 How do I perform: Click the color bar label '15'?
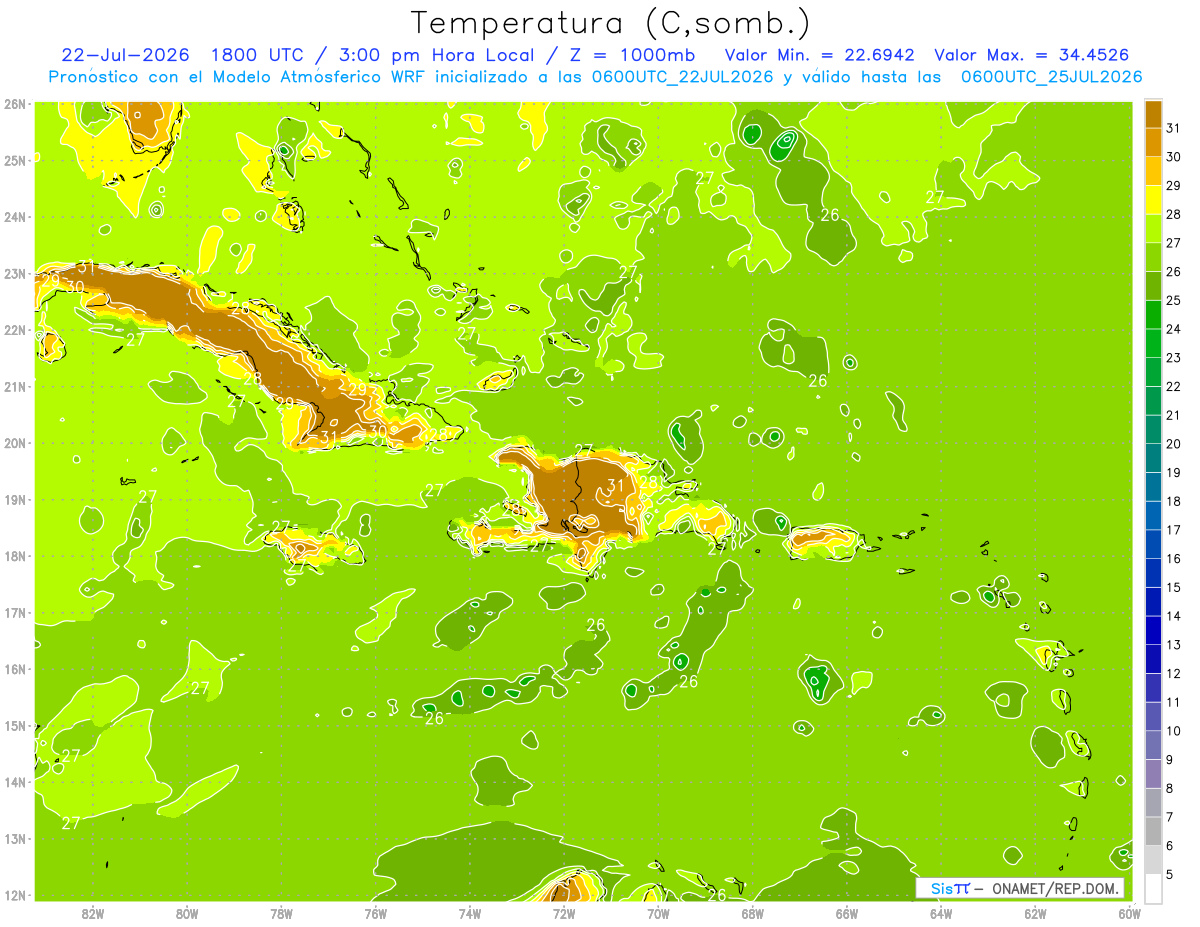point(1174,587)
